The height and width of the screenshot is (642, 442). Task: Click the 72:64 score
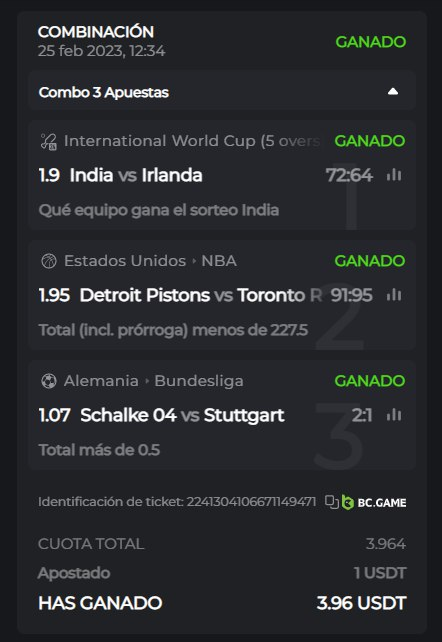coord(349,175)
